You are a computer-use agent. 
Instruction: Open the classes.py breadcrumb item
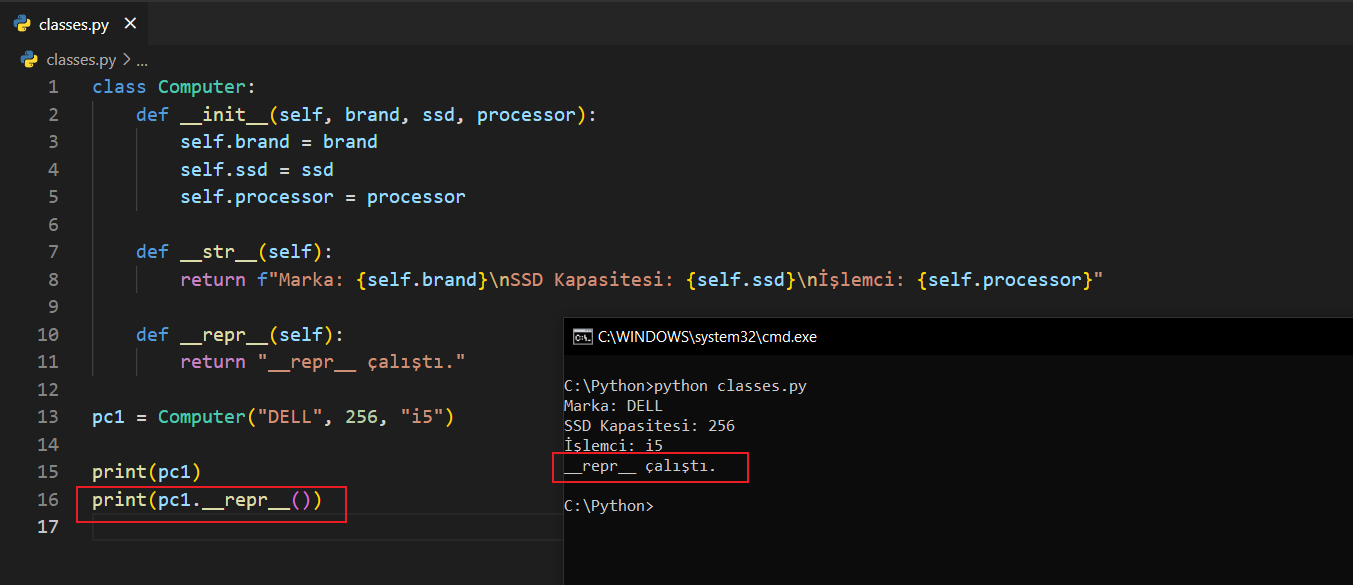[x=81, y=59]
